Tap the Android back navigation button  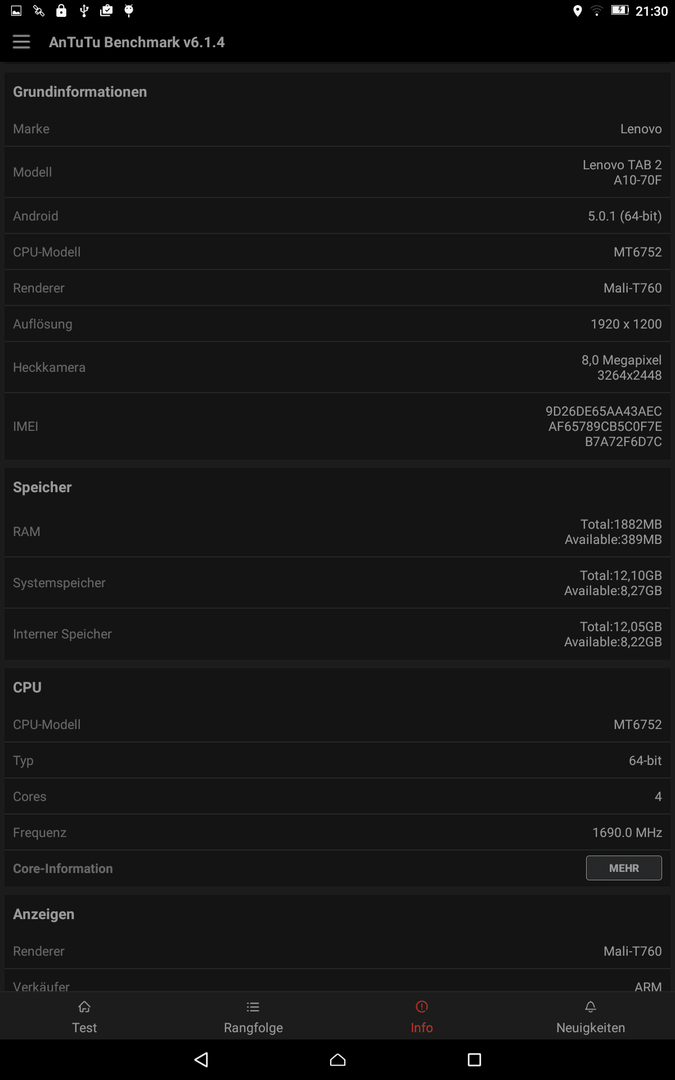201,1059
